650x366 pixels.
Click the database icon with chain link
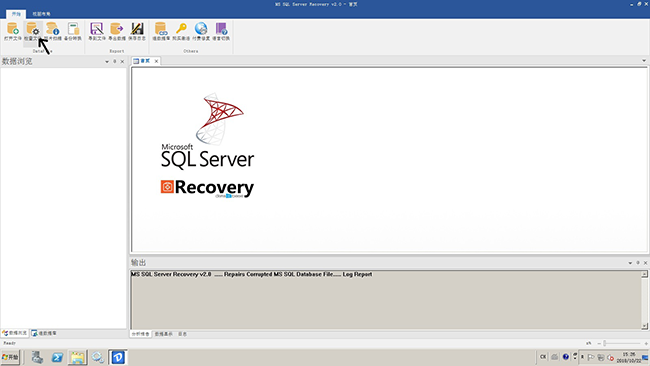tap(161, 29)
